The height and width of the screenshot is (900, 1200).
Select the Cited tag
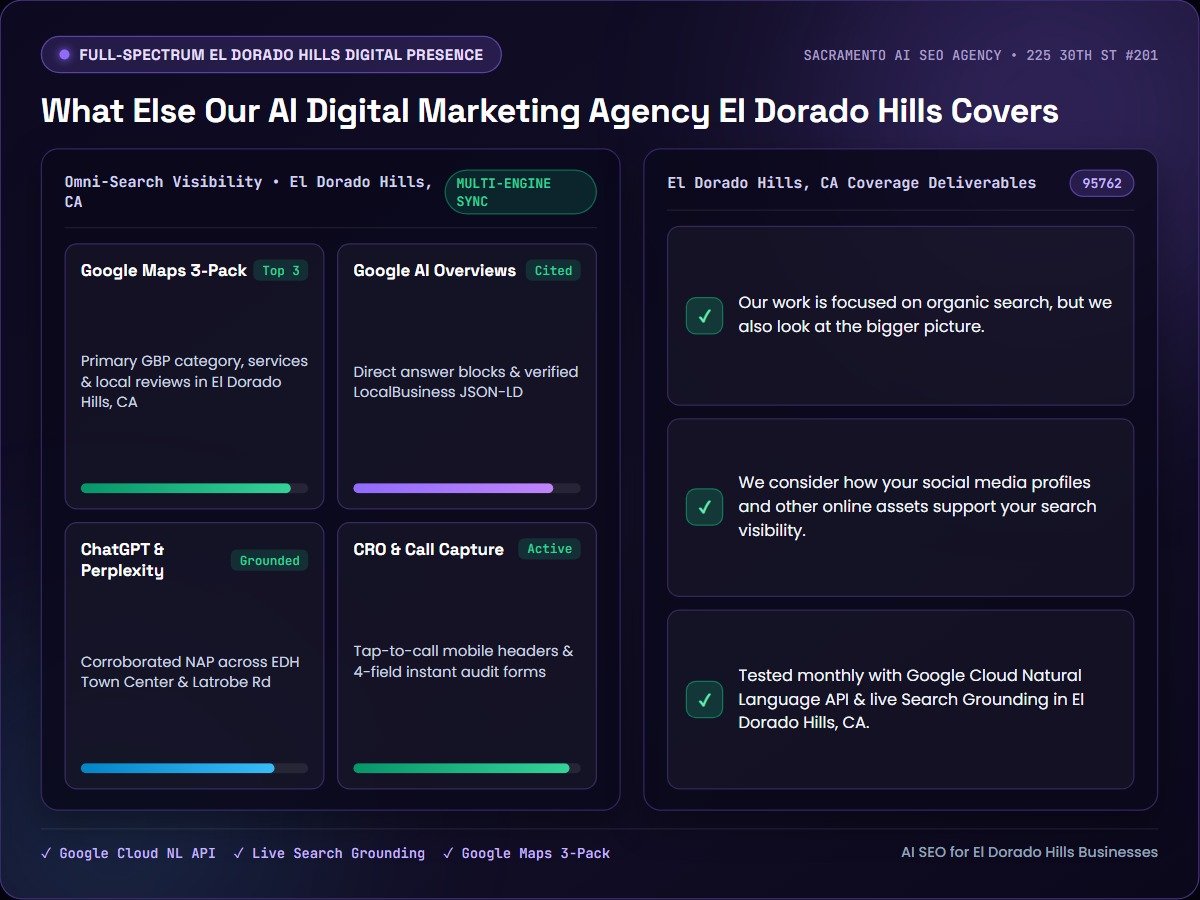tap(553, 271)
